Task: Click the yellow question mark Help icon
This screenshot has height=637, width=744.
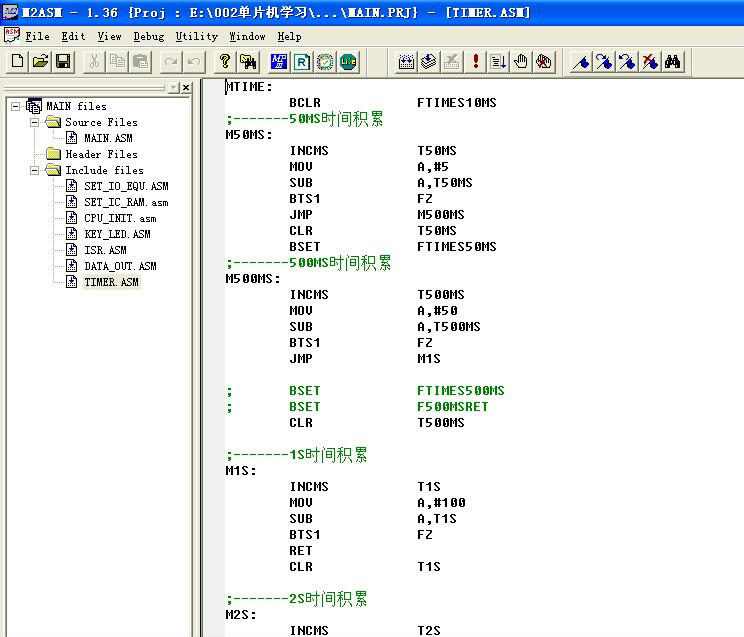Action: tap(225, 62)
